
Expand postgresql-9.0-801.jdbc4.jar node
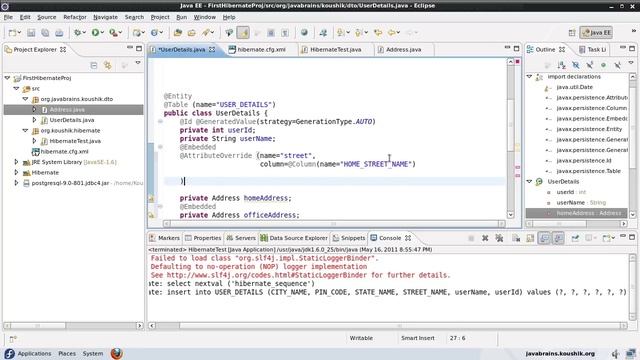tap(16, 183)
